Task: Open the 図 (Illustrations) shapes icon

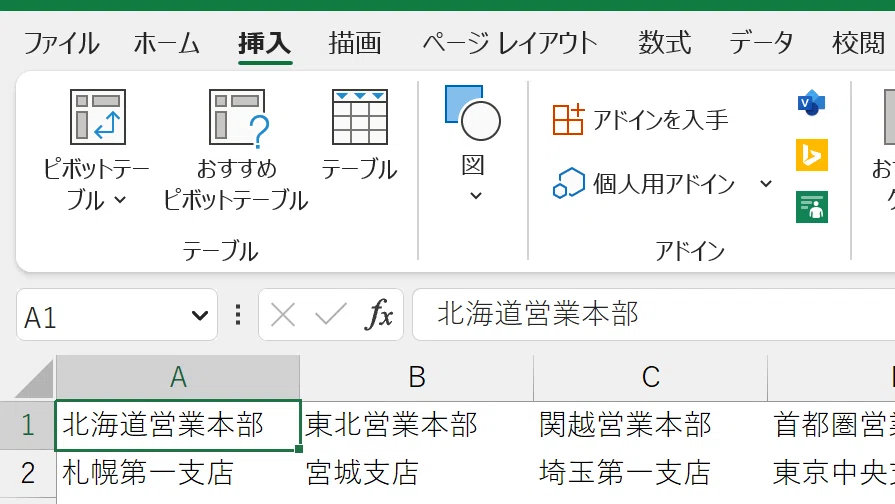Action: (473, 113)
